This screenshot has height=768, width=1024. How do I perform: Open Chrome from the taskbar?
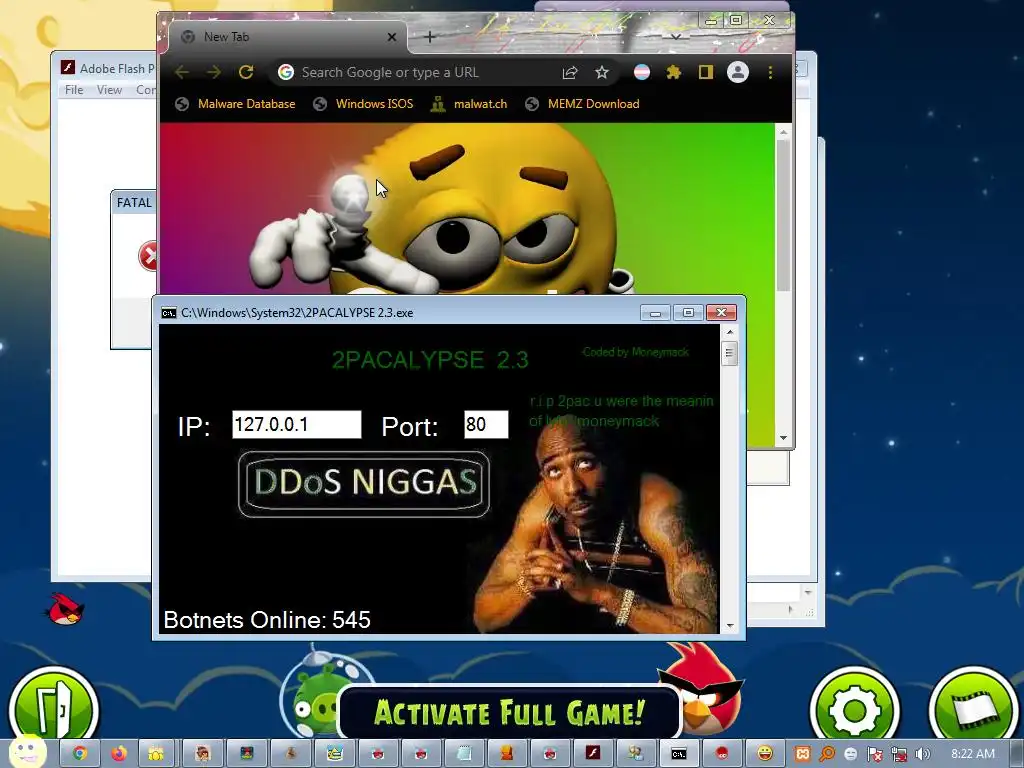(x=79, y=754)
